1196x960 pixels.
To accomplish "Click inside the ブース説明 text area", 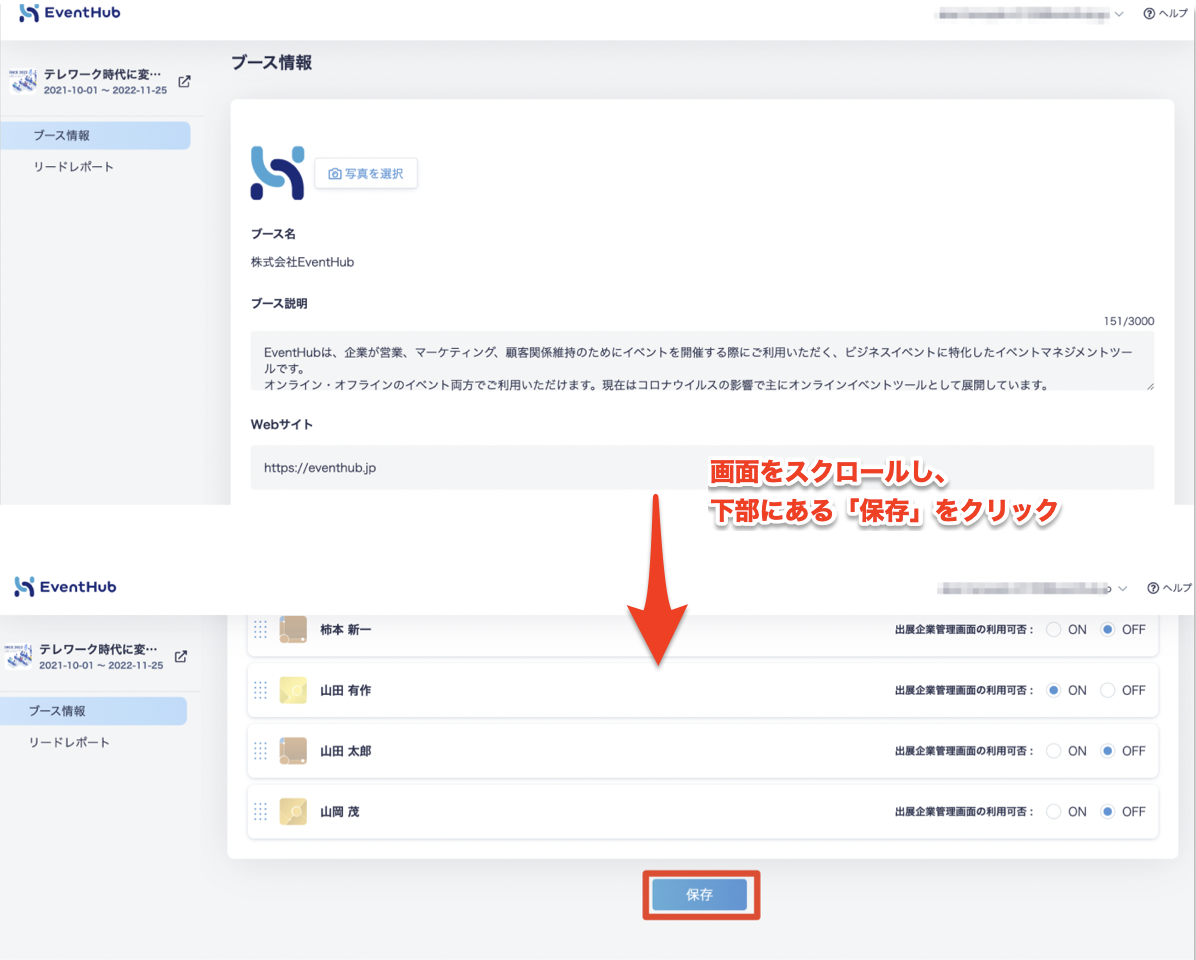I will (x=702, y=361).
